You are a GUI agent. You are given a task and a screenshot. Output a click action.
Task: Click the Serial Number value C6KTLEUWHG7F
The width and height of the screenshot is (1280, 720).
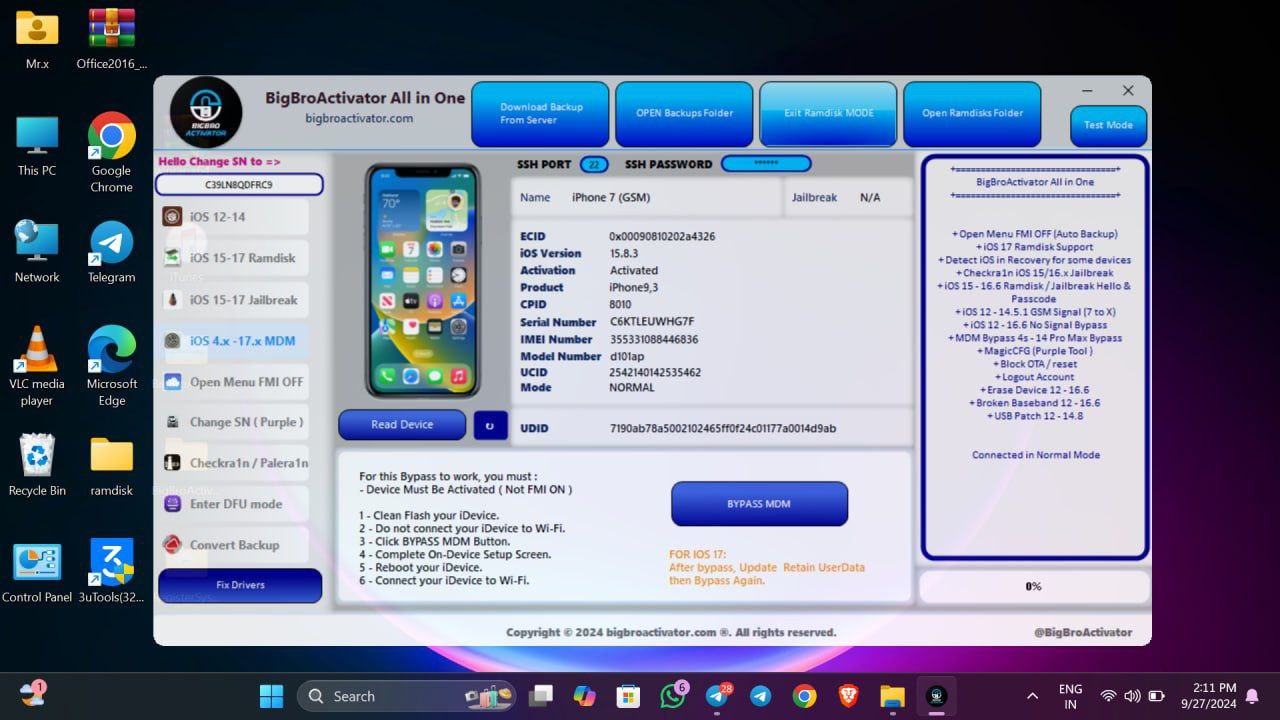(652, 322)
